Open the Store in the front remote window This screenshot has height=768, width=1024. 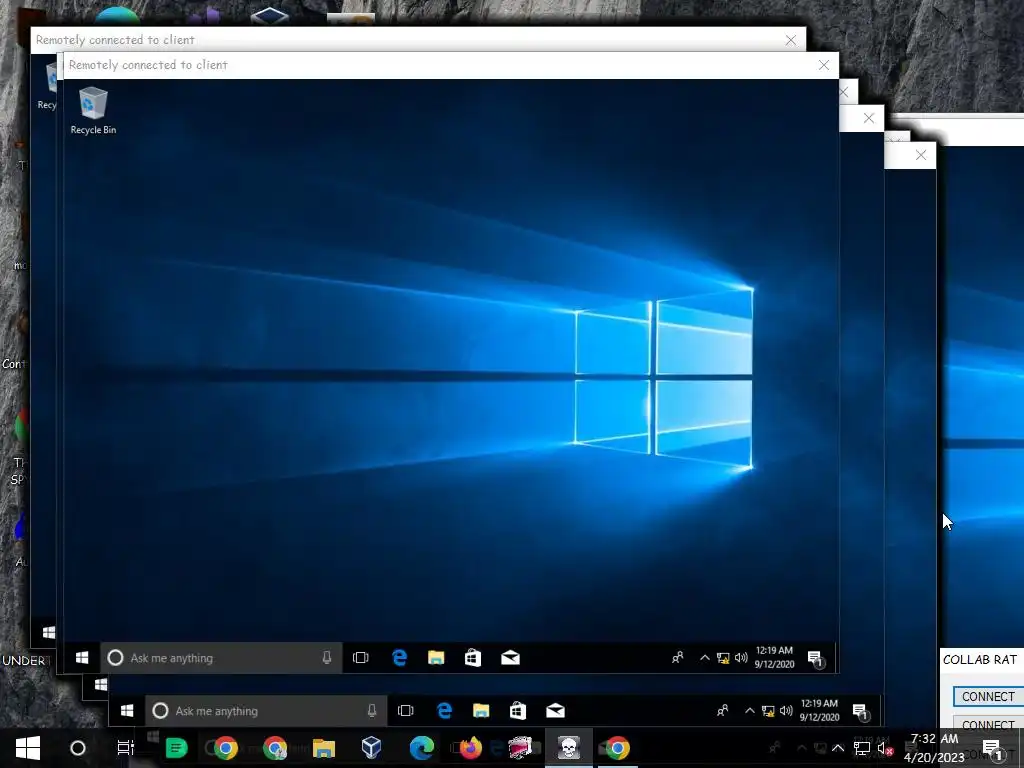tap(473, 658)
